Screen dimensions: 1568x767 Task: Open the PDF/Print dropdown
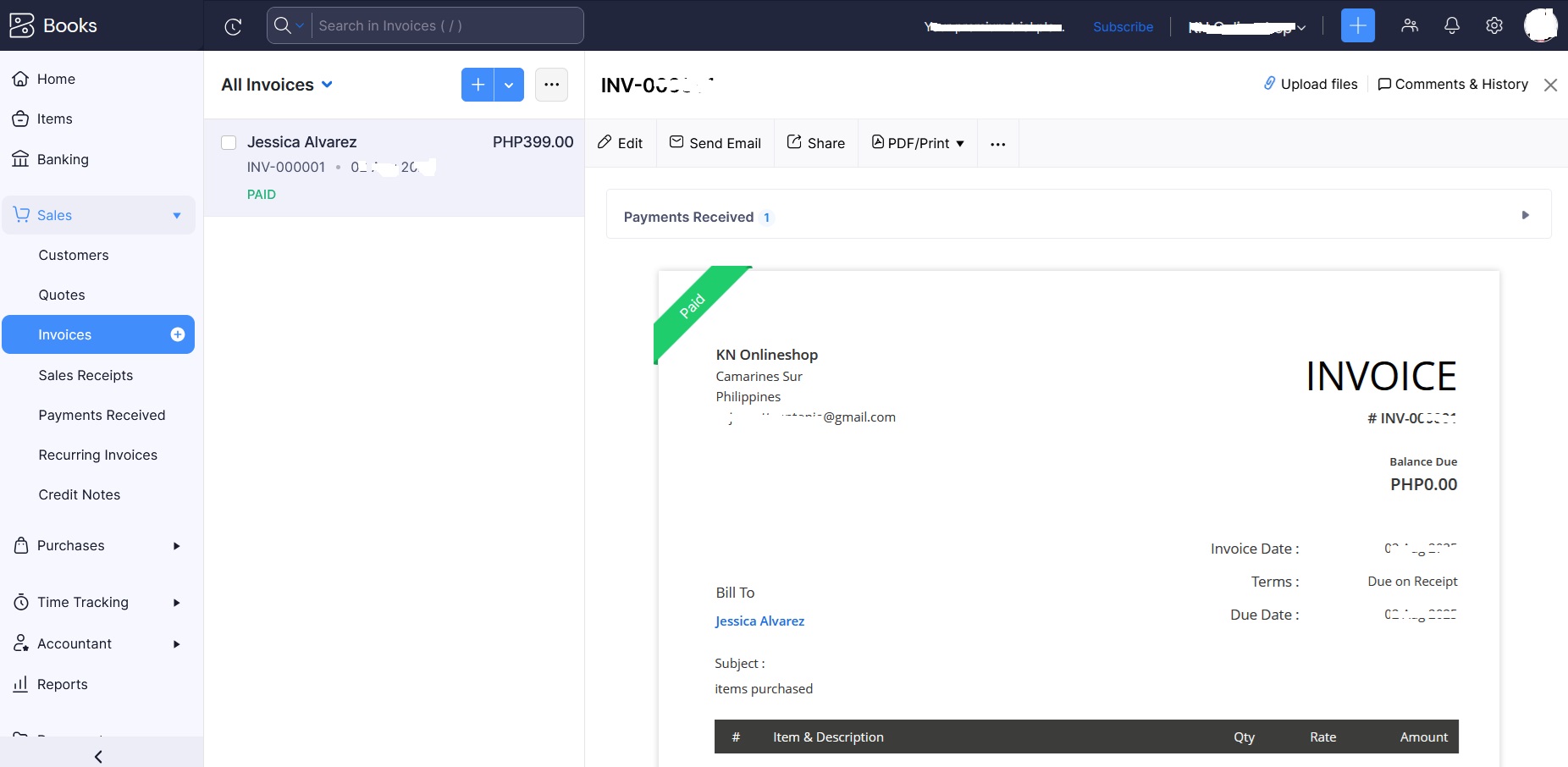(918, 143)
